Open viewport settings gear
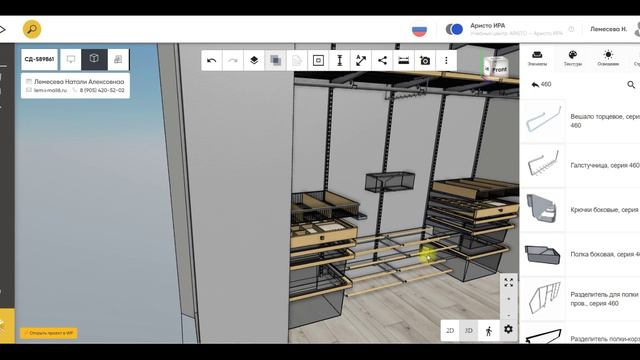The width and height of the screenshot is (640, 360). click(508, 329)
